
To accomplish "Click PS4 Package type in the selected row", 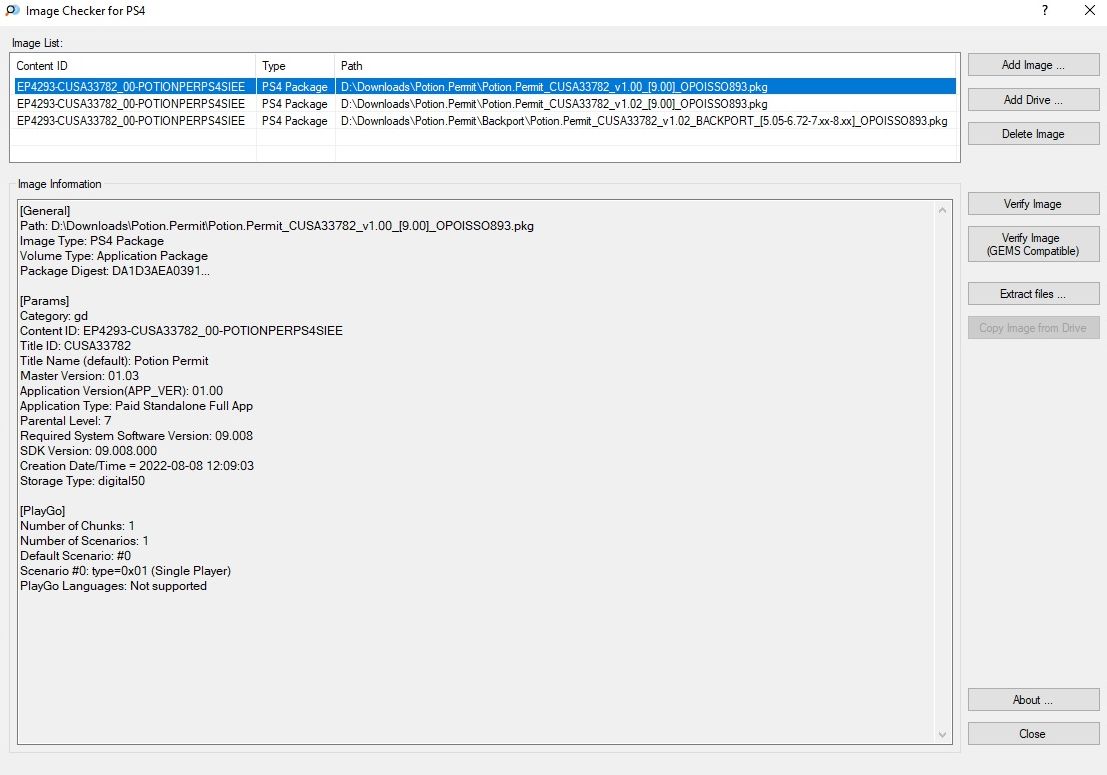I will pos(295,87).
